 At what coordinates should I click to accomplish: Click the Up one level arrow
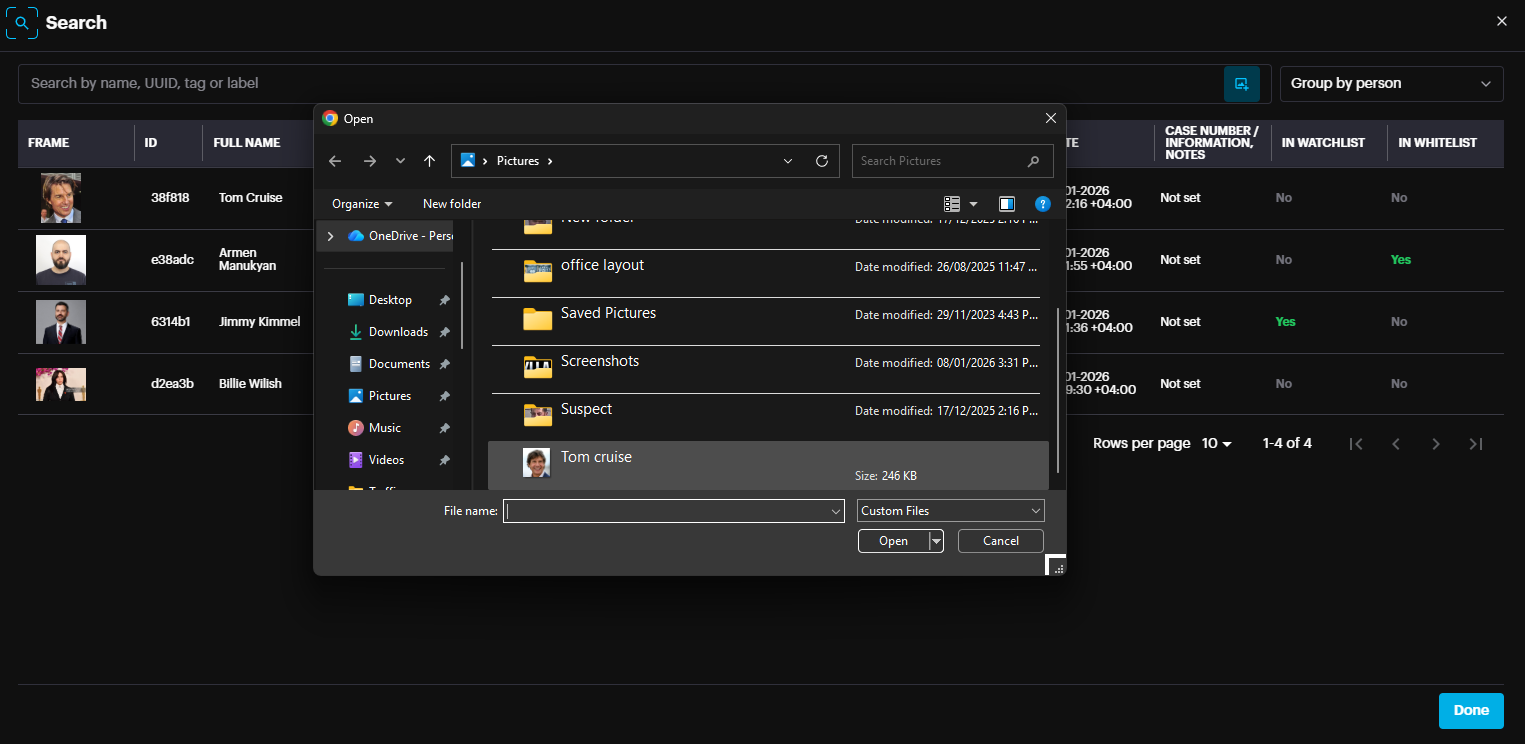429,161
